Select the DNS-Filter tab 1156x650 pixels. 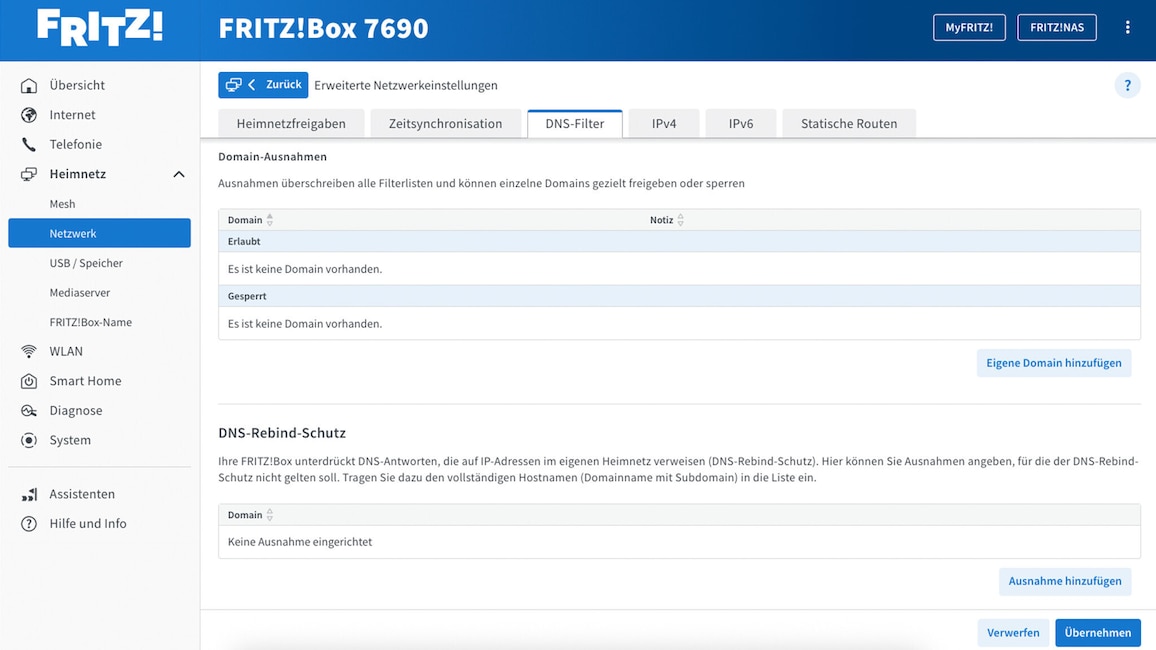coord(574,124)
